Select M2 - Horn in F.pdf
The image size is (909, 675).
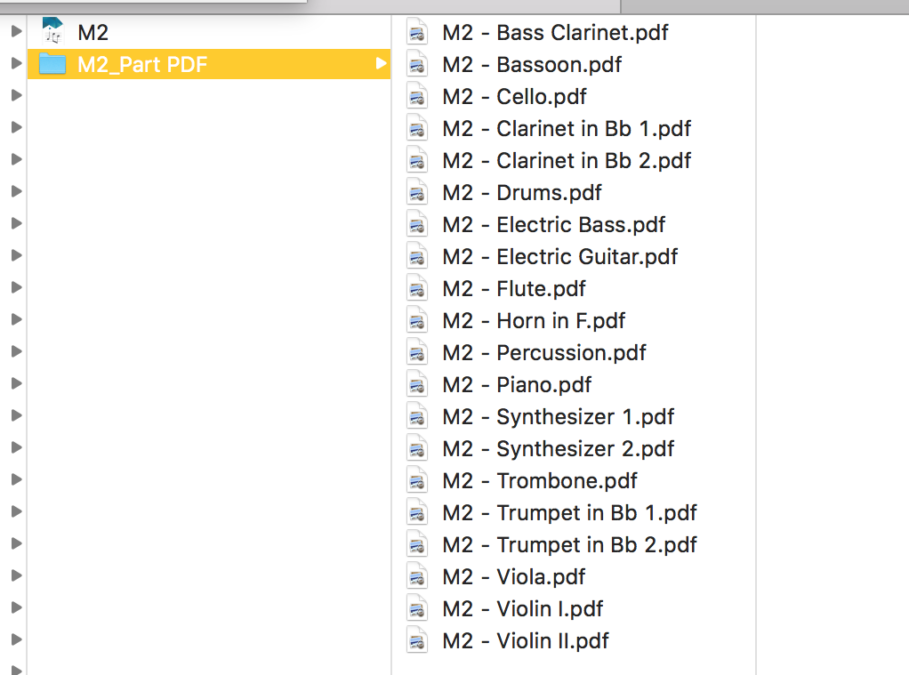[x=534, y=321]
